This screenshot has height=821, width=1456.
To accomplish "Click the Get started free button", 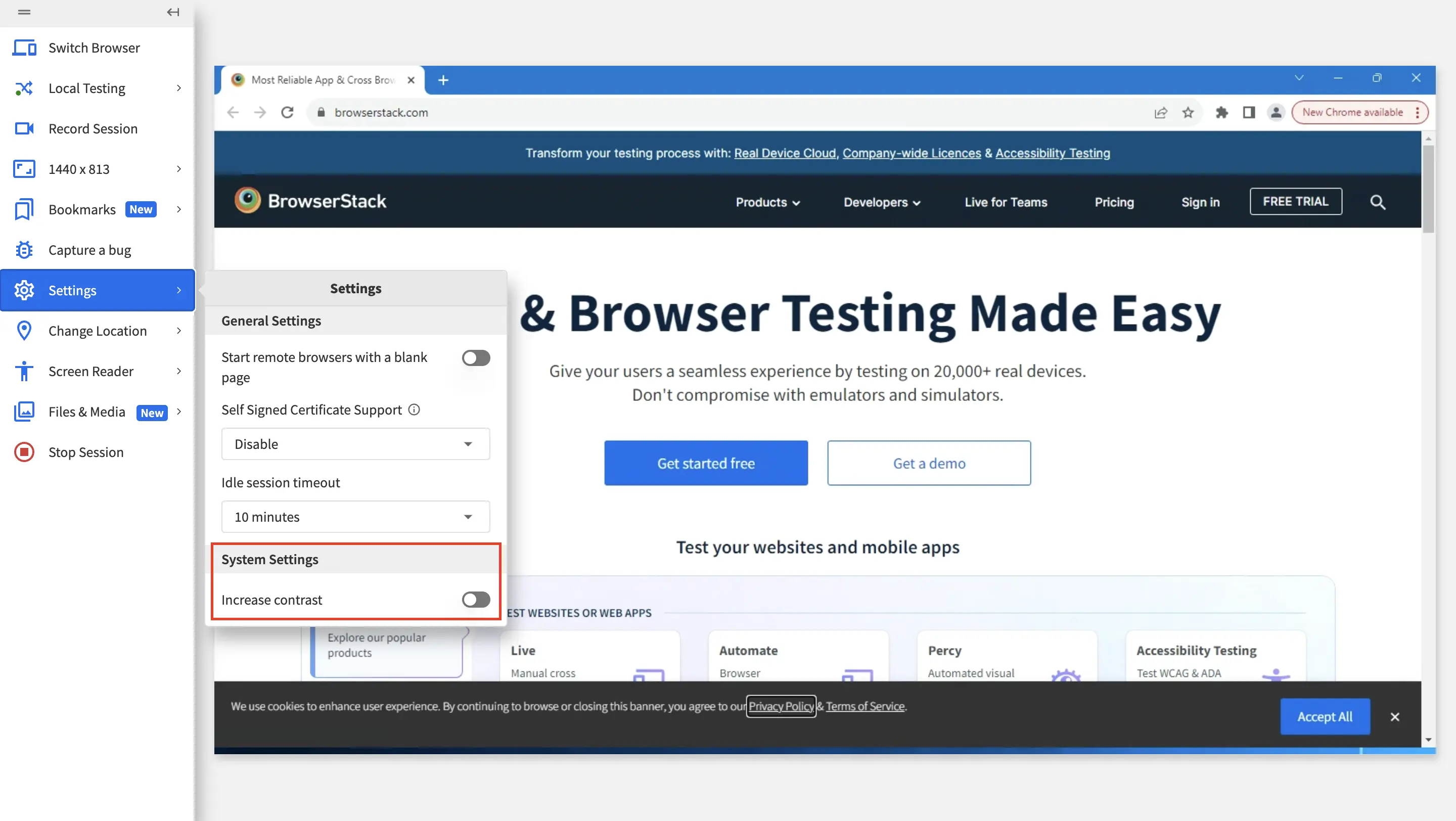I will pyautogui.click(x=705, y=463).
